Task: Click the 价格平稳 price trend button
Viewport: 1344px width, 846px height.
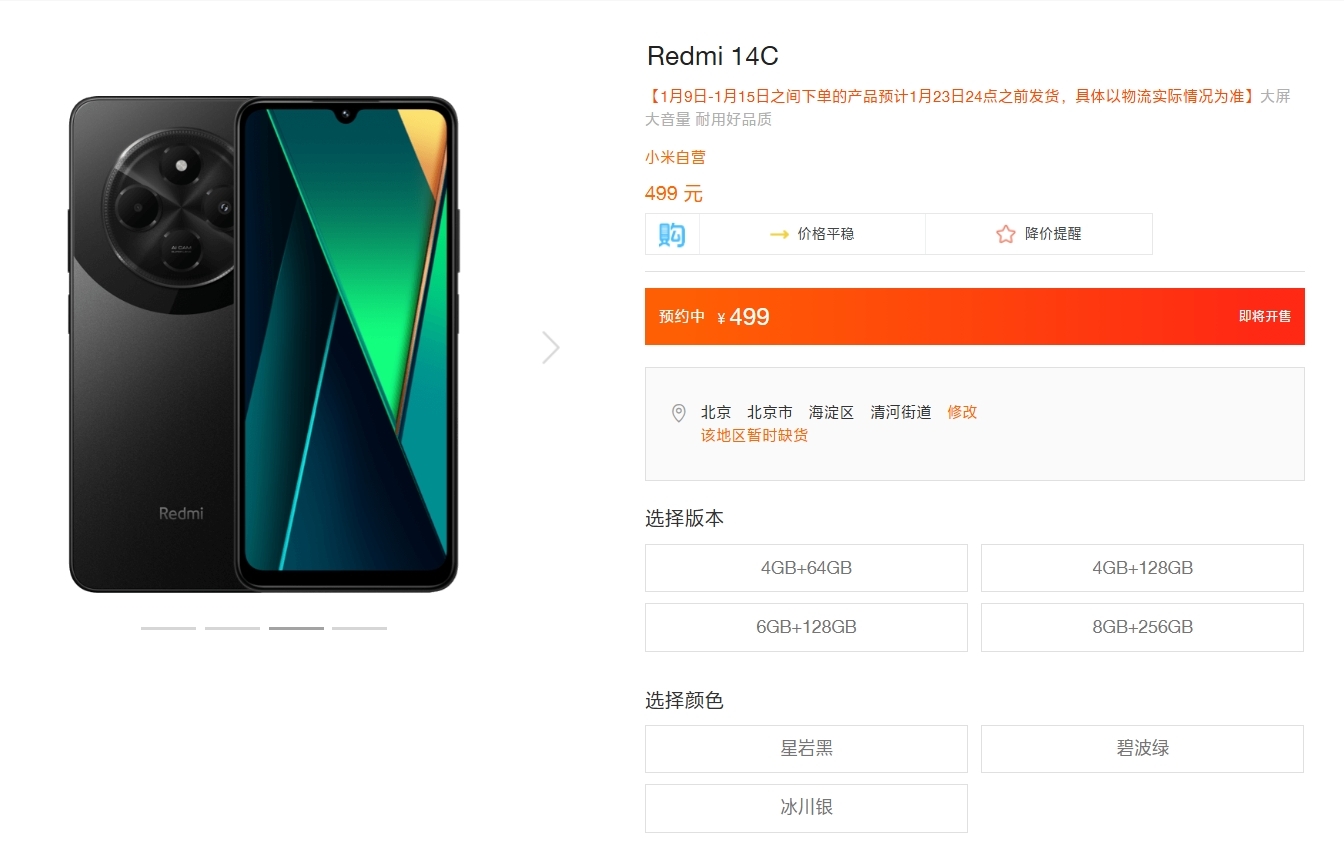Action: click(812, 234)
